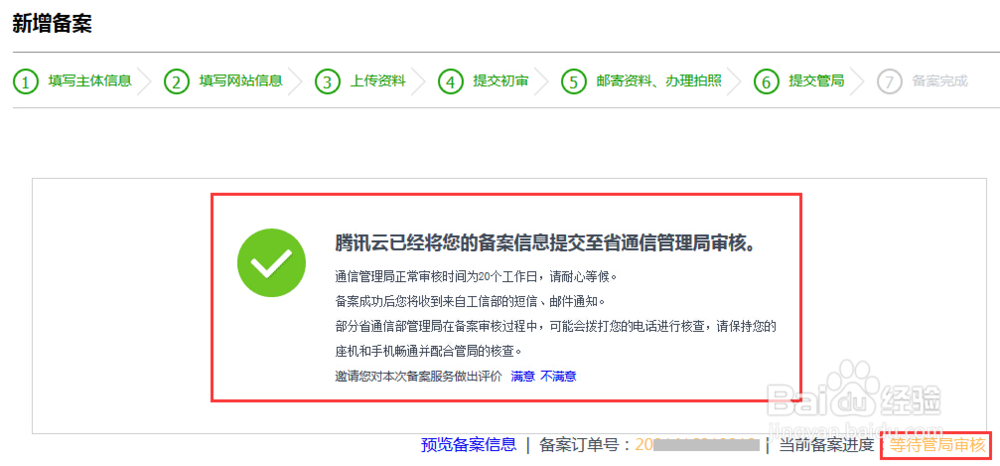The height and width of the screenshot is (466, 1000).
Task: Rate the service as 不满意
Action: pyautogui.click(x=559, y=376)
